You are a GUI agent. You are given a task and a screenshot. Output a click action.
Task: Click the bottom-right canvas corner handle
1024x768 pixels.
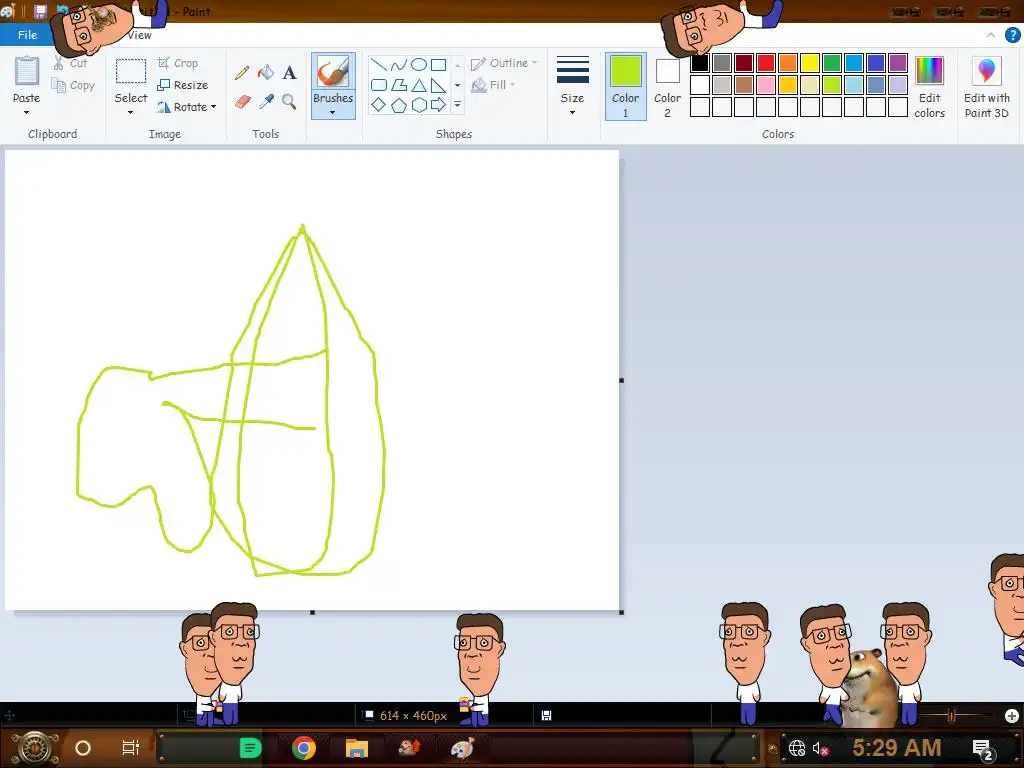(x=621, y=612)
